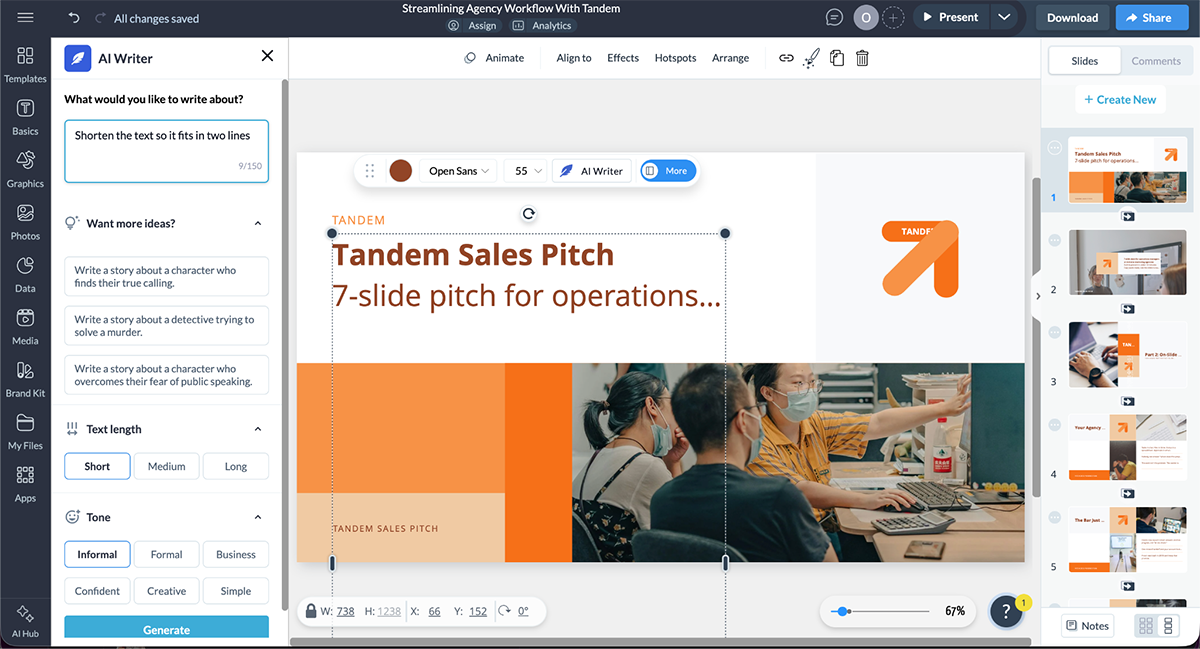
Task: Open the Arrange menu
Action: click(730, 58)
